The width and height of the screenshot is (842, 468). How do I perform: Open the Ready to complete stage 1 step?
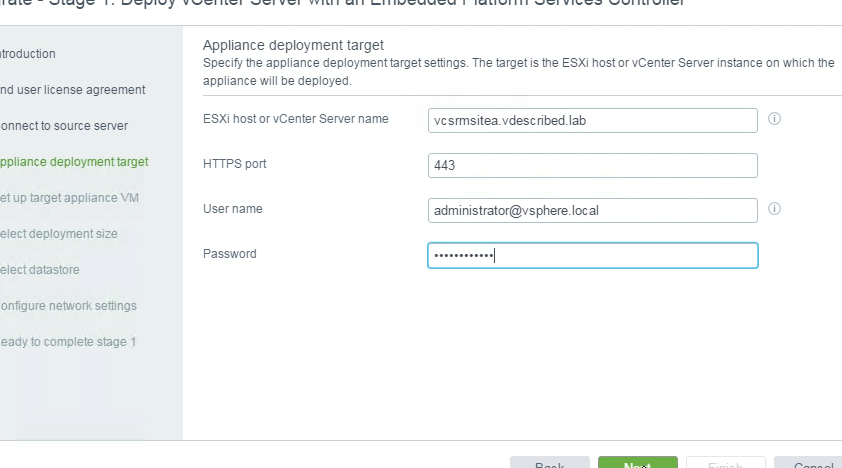tap(68, 341)
